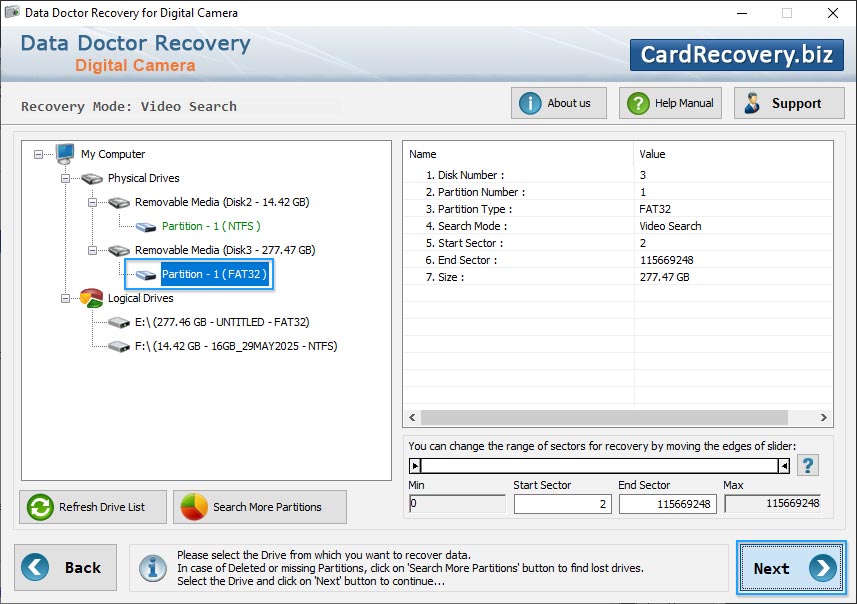Select Removable Media (Disk2 - 14.42 GB)
The image size is (857, 604).
click(x=222, y=202)
